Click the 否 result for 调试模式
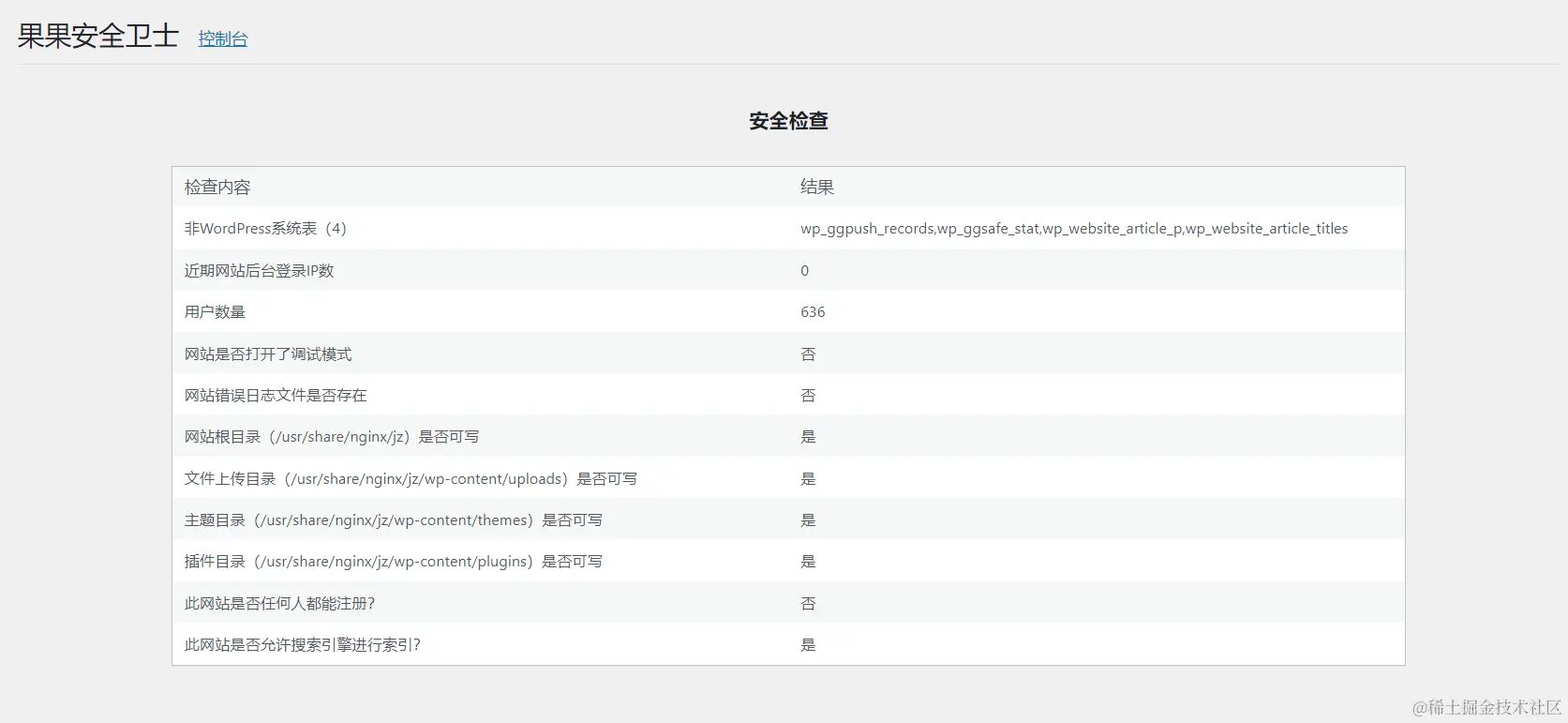 coord(808,354)
